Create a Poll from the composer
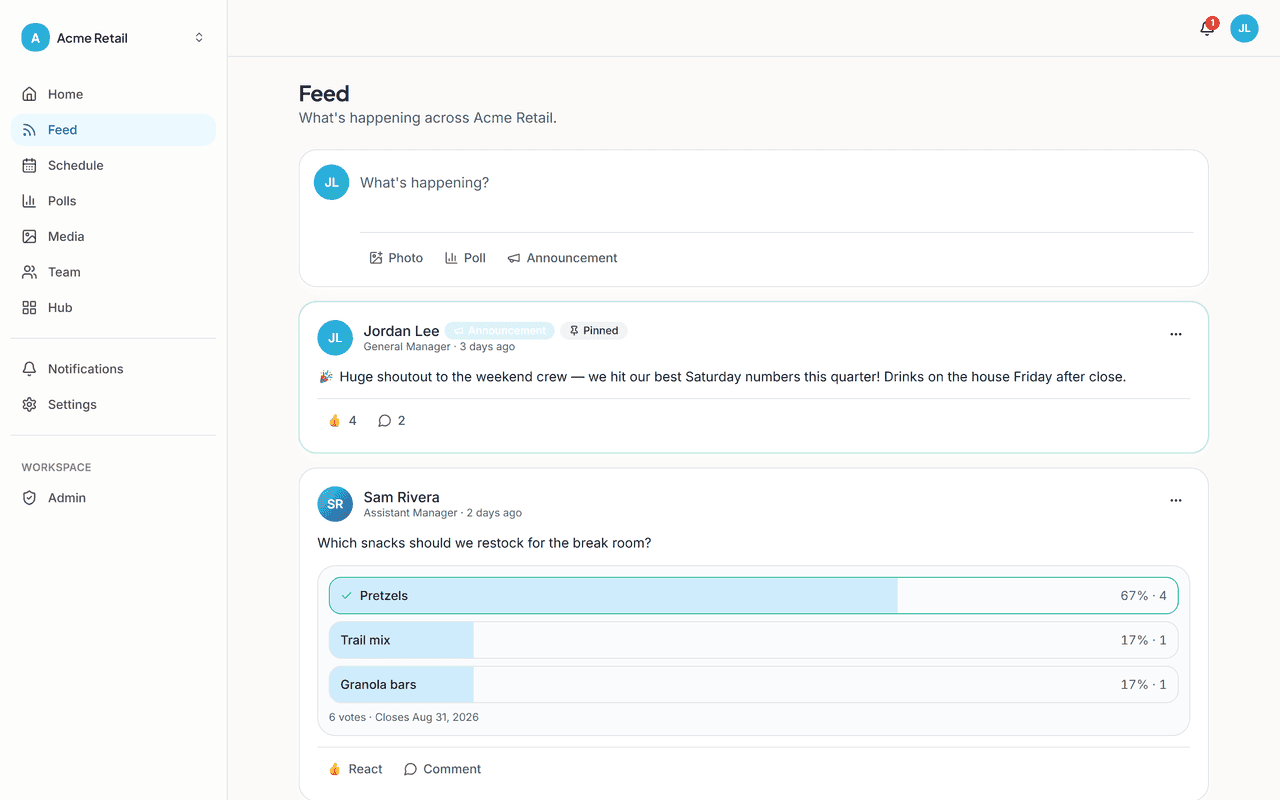The height and width of the screenshot is (800, 1280). tap(465, 258)
